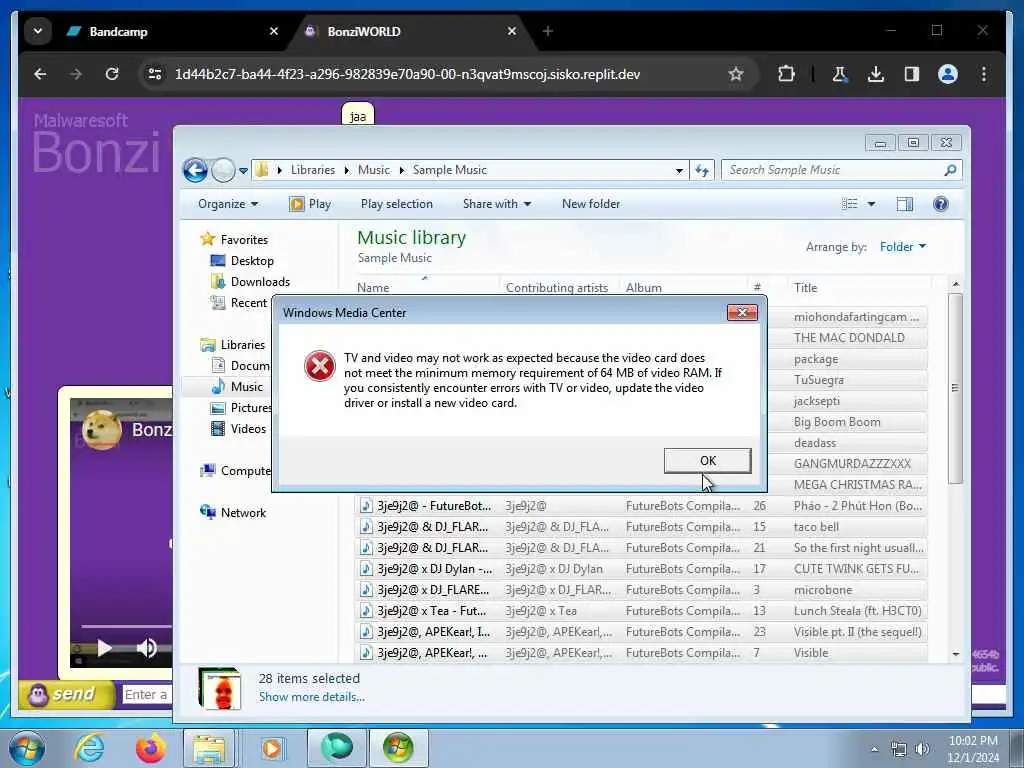Sort by the Album column header
The image size is (1024, 768).
(643, 287)
